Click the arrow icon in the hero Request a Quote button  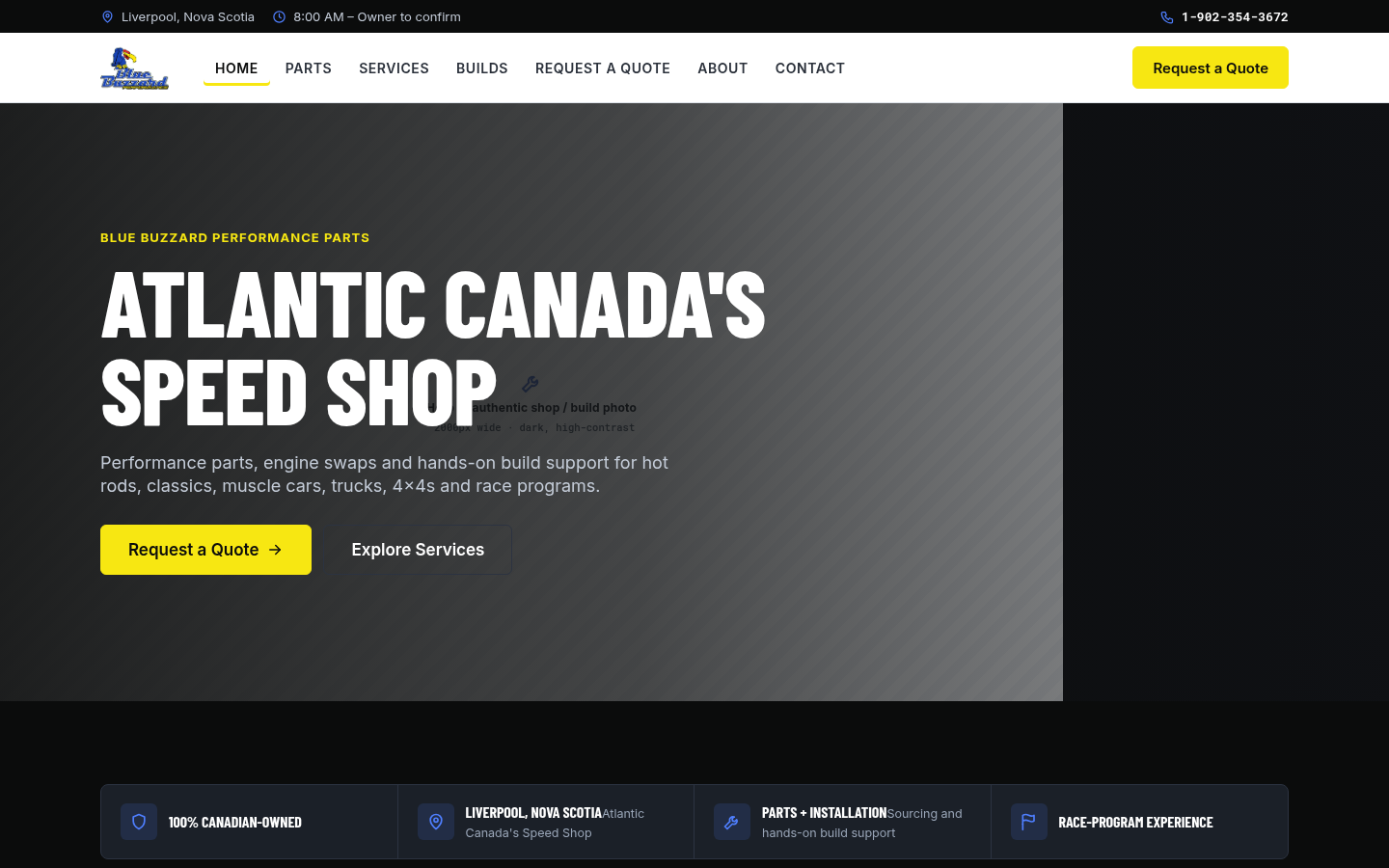pyautogui.click(x=275, y=550)
